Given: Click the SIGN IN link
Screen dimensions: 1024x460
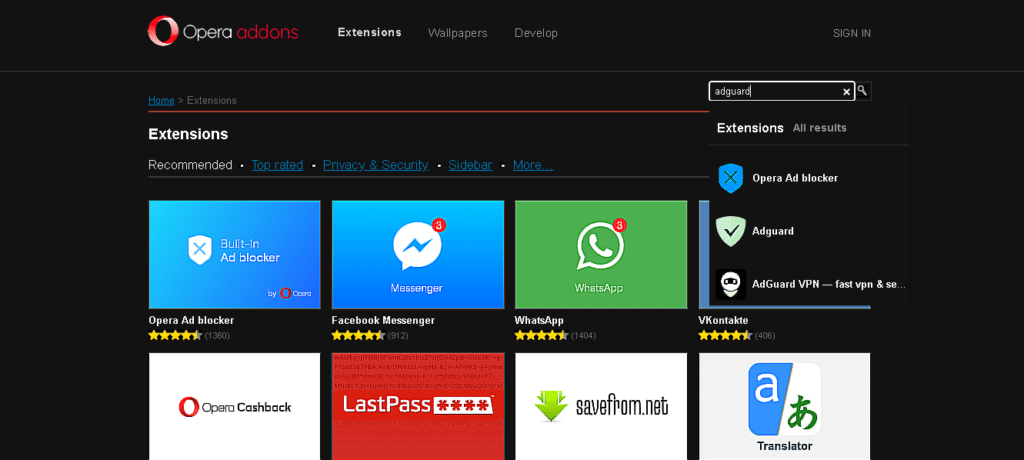Looking at the screenshot, I should point(852,33).
